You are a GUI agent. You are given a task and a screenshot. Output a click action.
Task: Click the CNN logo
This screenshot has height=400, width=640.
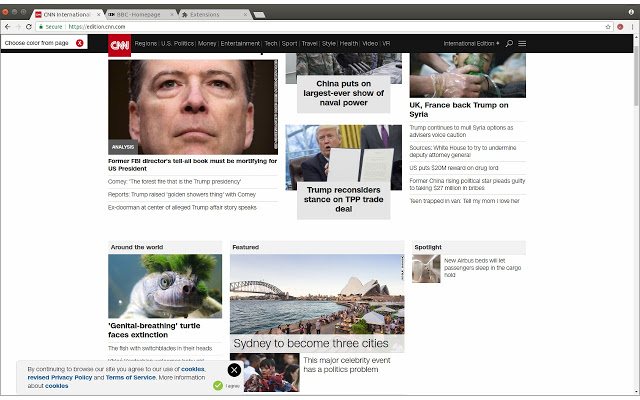click(119, 44)
